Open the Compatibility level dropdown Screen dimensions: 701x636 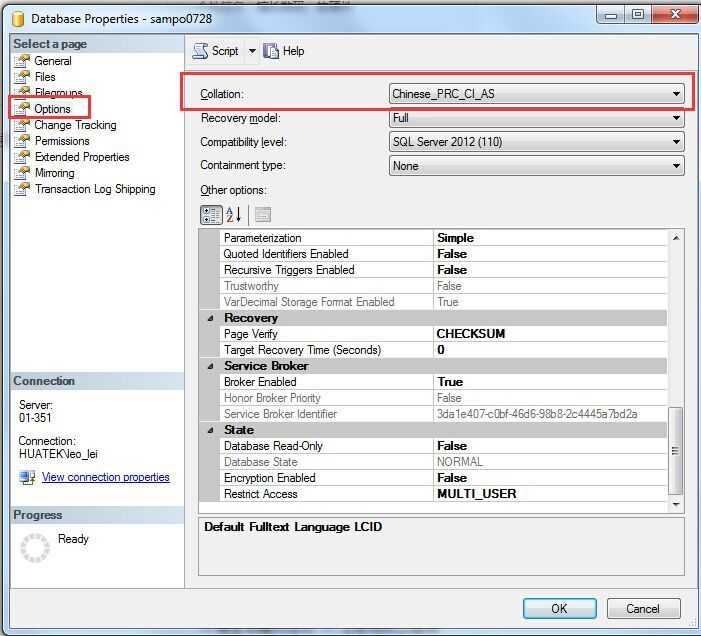(x=536, y=142)
